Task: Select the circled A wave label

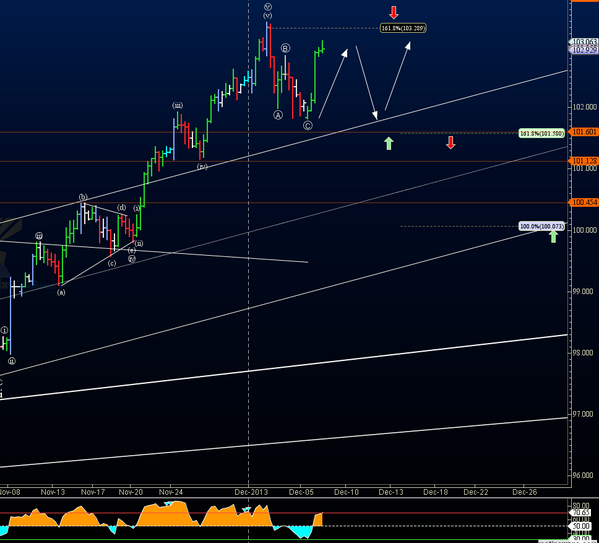Action: coord(278,115)
